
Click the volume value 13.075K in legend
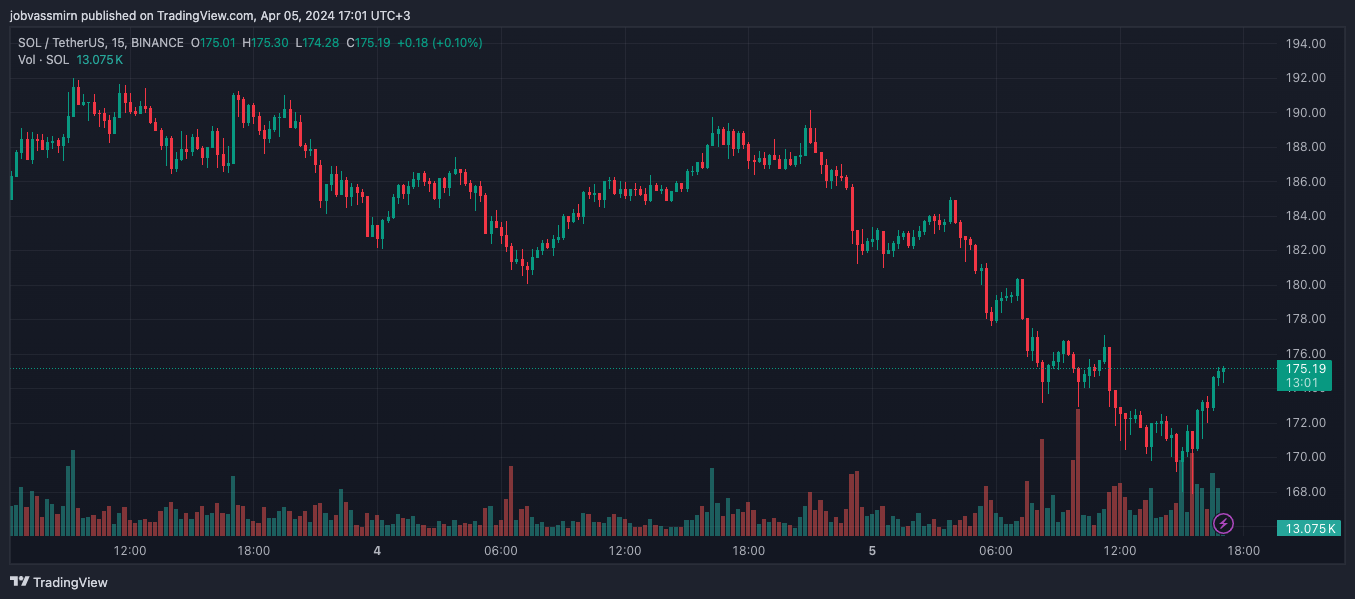tap(100, 60)
